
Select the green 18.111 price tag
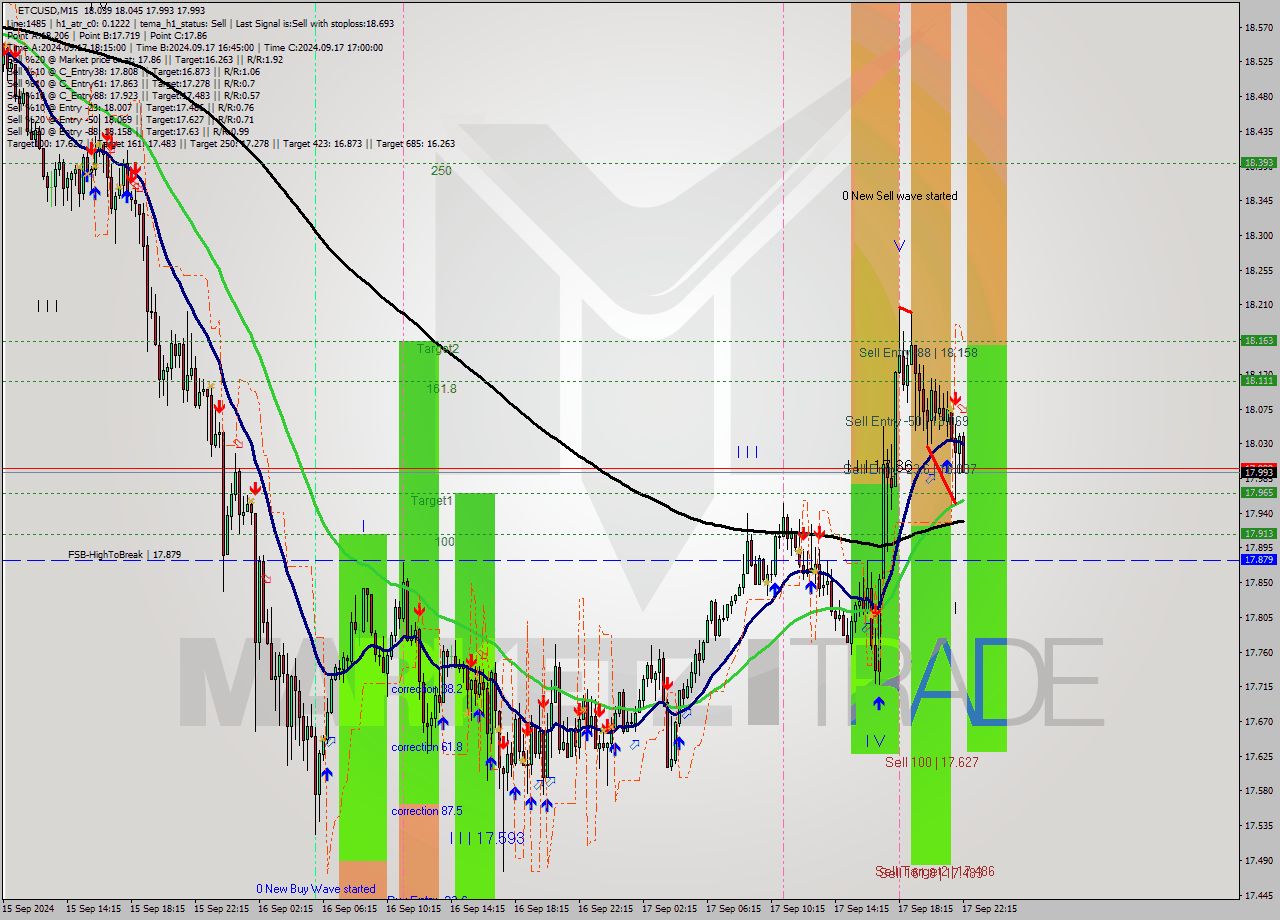tap(1258, 380)
